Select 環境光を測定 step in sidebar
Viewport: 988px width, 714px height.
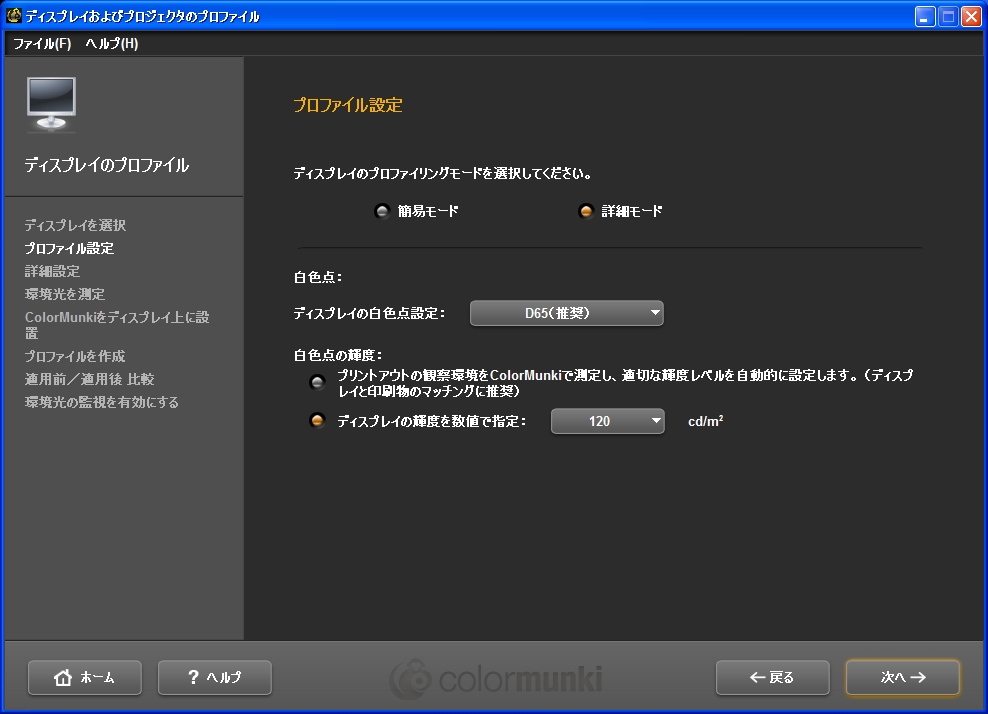coord(65,294)
